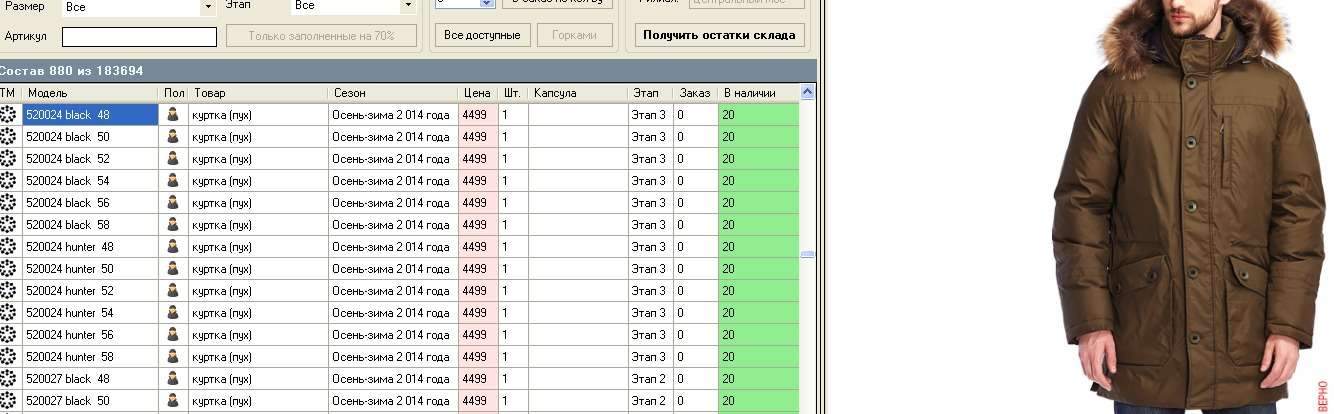Sort by В наличии column header
Image resolution: width=1334 pixels, height=414 pixels.
[x=759, y=93]
